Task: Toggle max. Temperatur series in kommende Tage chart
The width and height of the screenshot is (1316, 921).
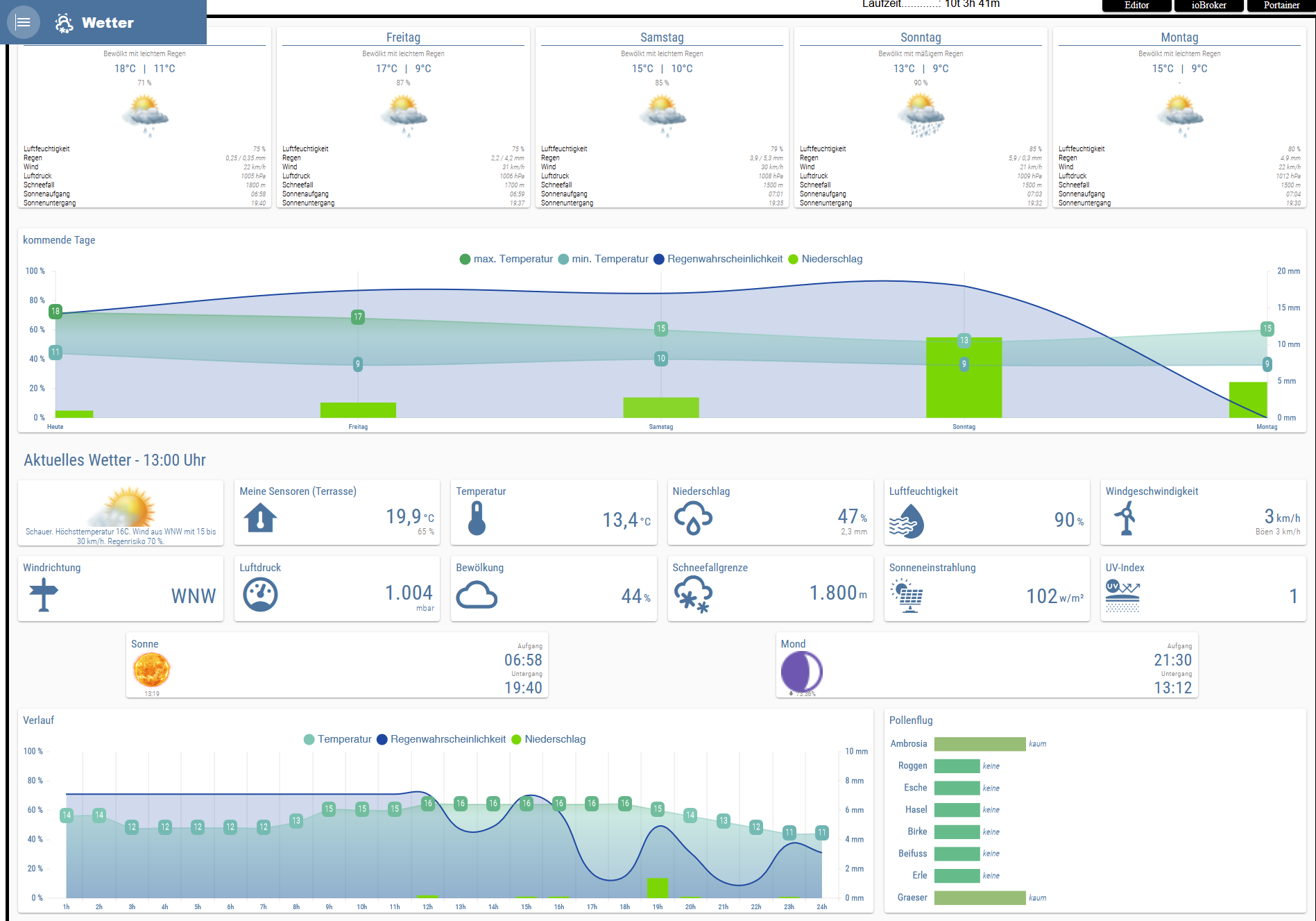Action: pyautogui.click(x=506, y=259)
